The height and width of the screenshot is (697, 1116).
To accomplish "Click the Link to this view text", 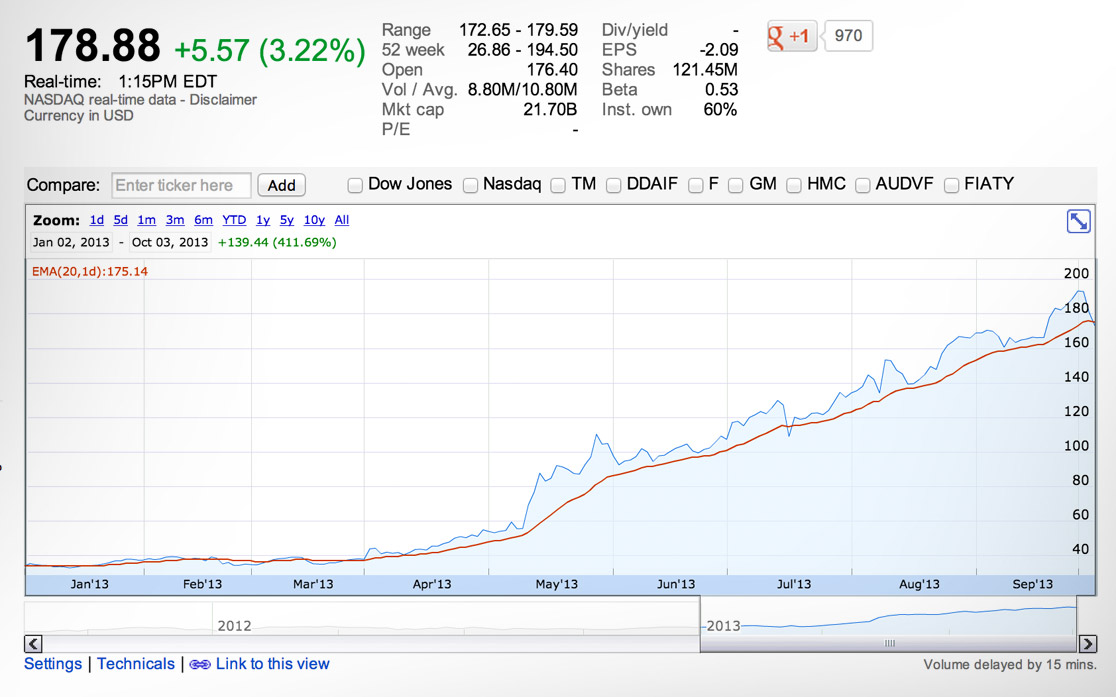I will coord(273,664).
